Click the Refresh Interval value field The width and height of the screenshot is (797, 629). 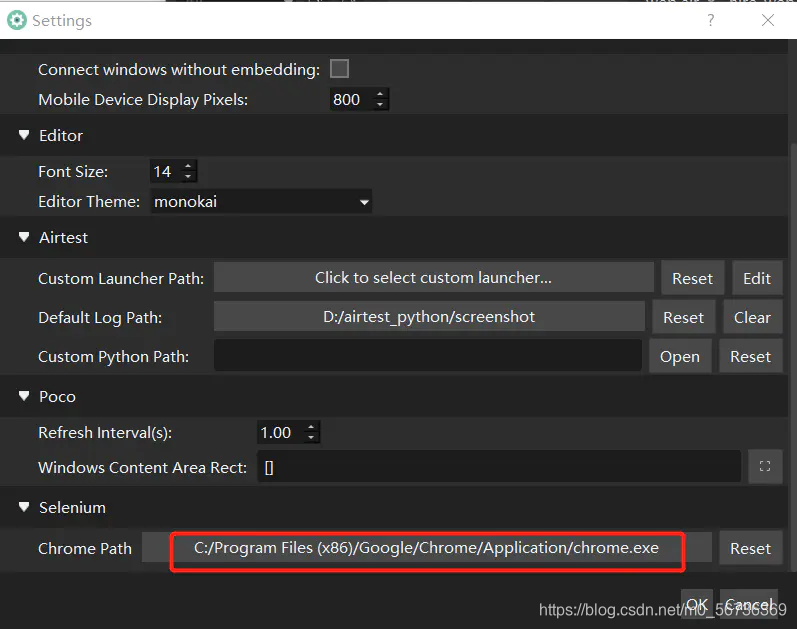click(x=281, y=433)
